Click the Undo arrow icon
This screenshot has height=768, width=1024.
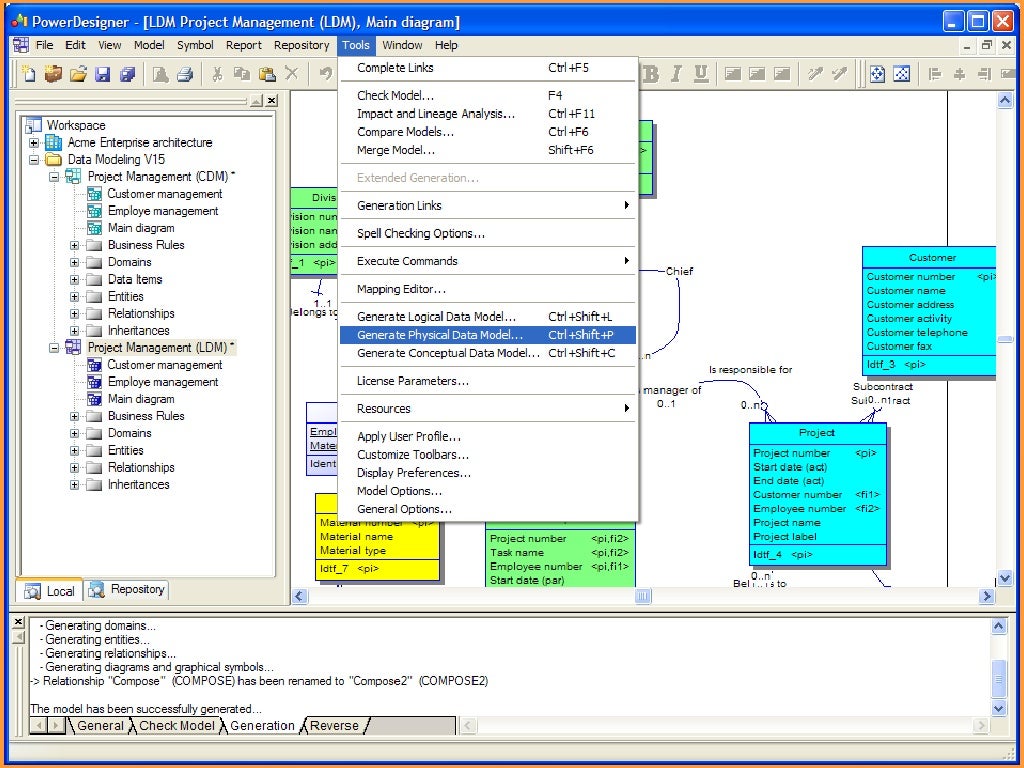click(x=325, y=74)
